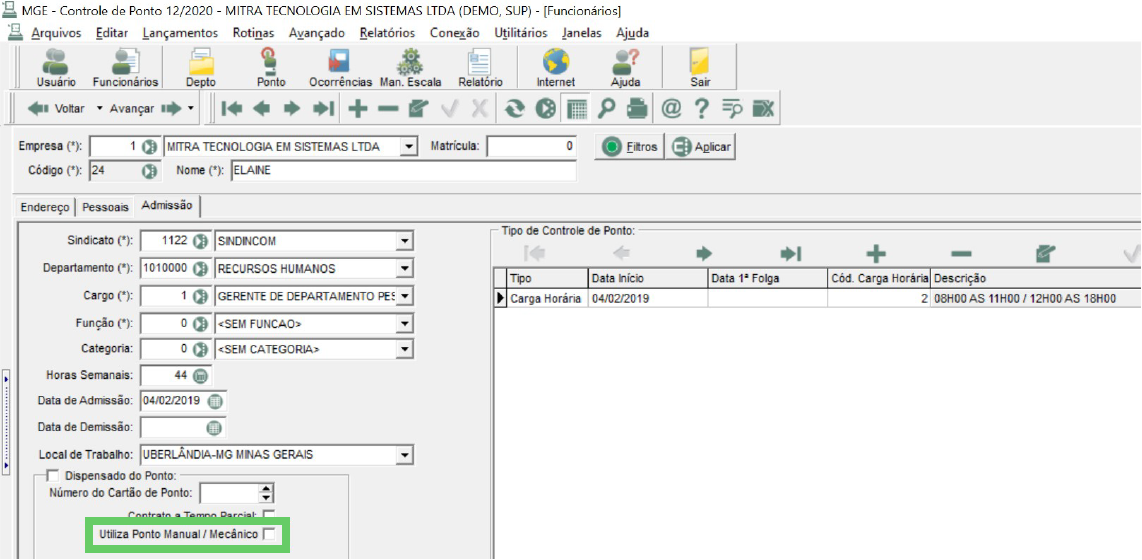Open the Voltar history dropdown arrow
The width and height of the screenshot is (1142, 560).
100,109
